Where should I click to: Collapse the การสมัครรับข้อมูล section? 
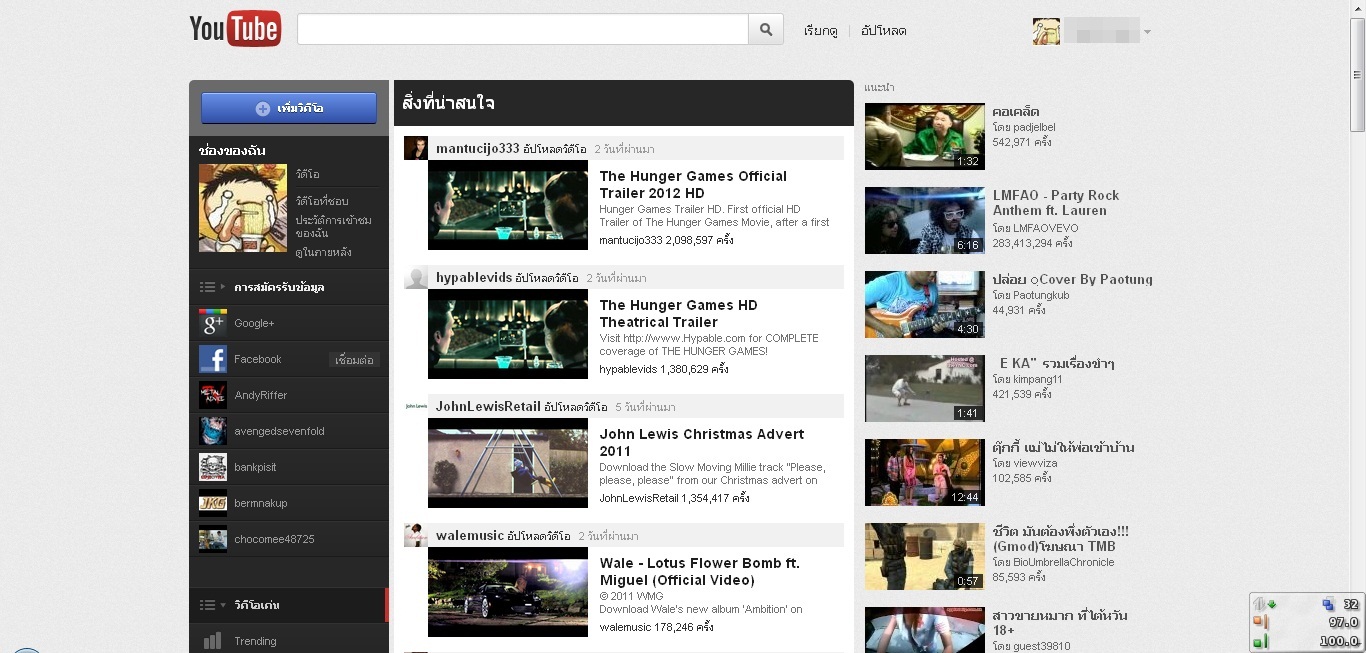[223, 287]
